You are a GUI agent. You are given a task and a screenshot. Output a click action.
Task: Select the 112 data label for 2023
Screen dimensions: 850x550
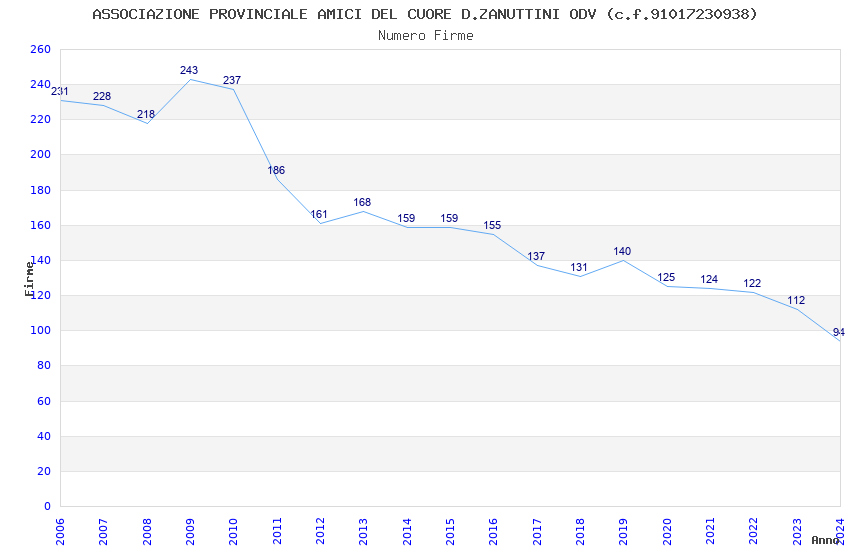796,300
